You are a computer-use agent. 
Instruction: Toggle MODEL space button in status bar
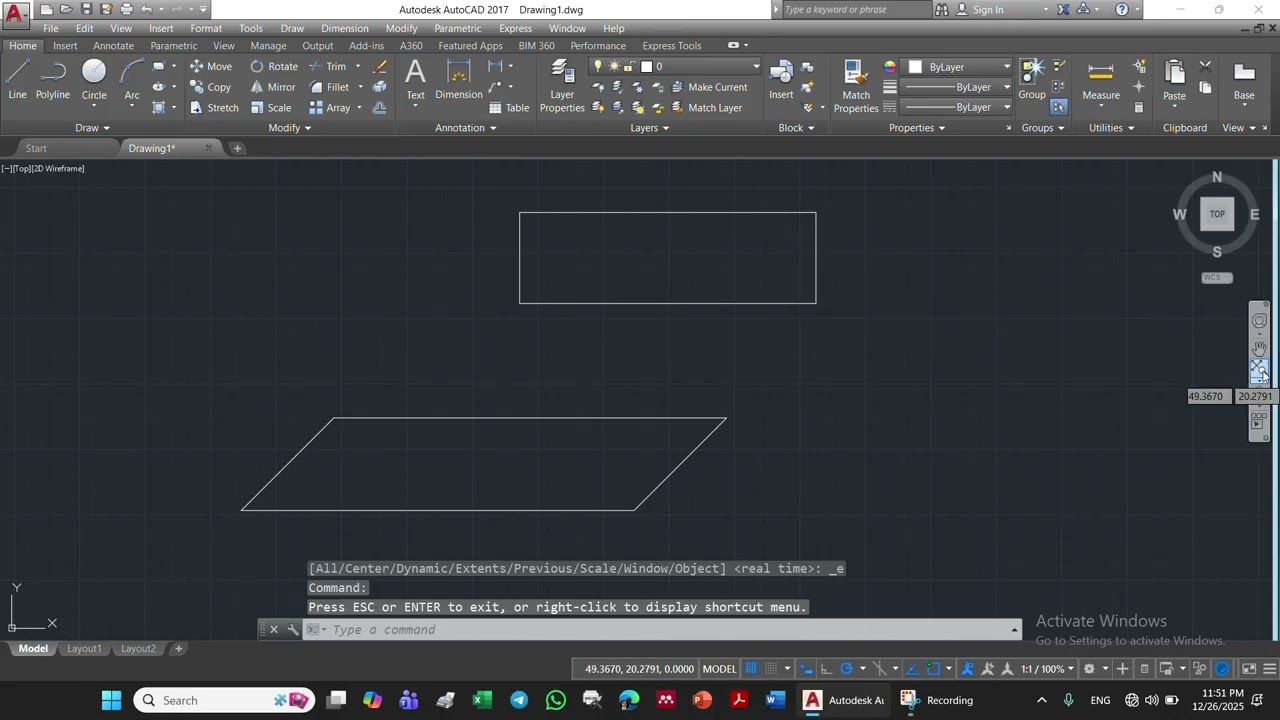pos(720,669)
